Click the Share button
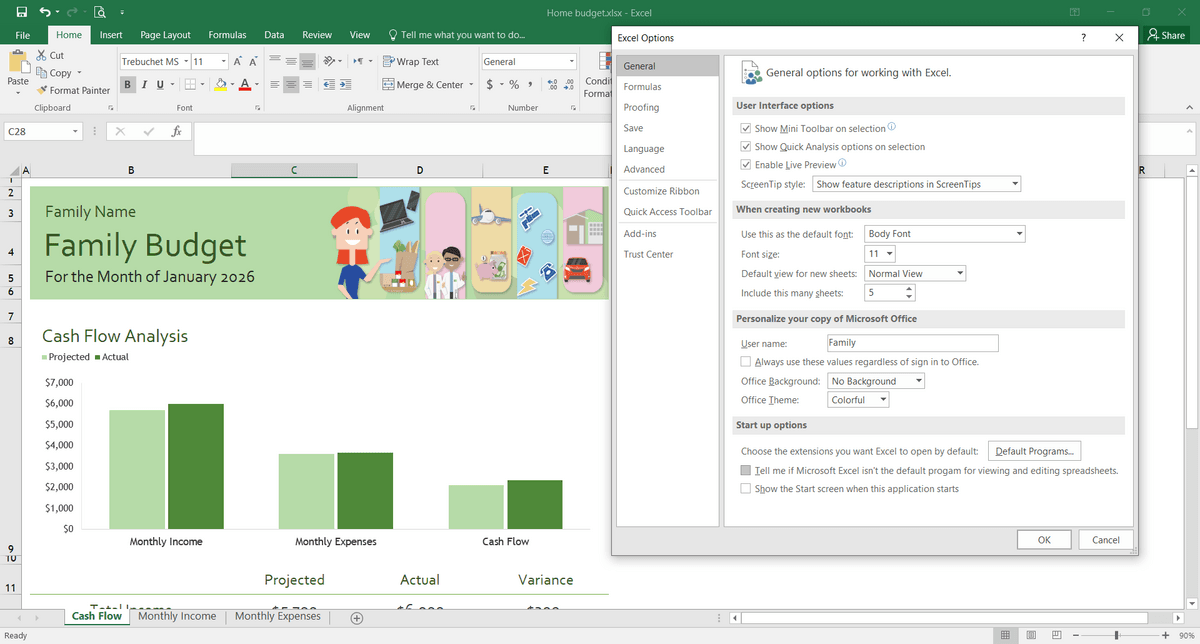This screenshot has height=644, width=1200. coord(1167,35)
